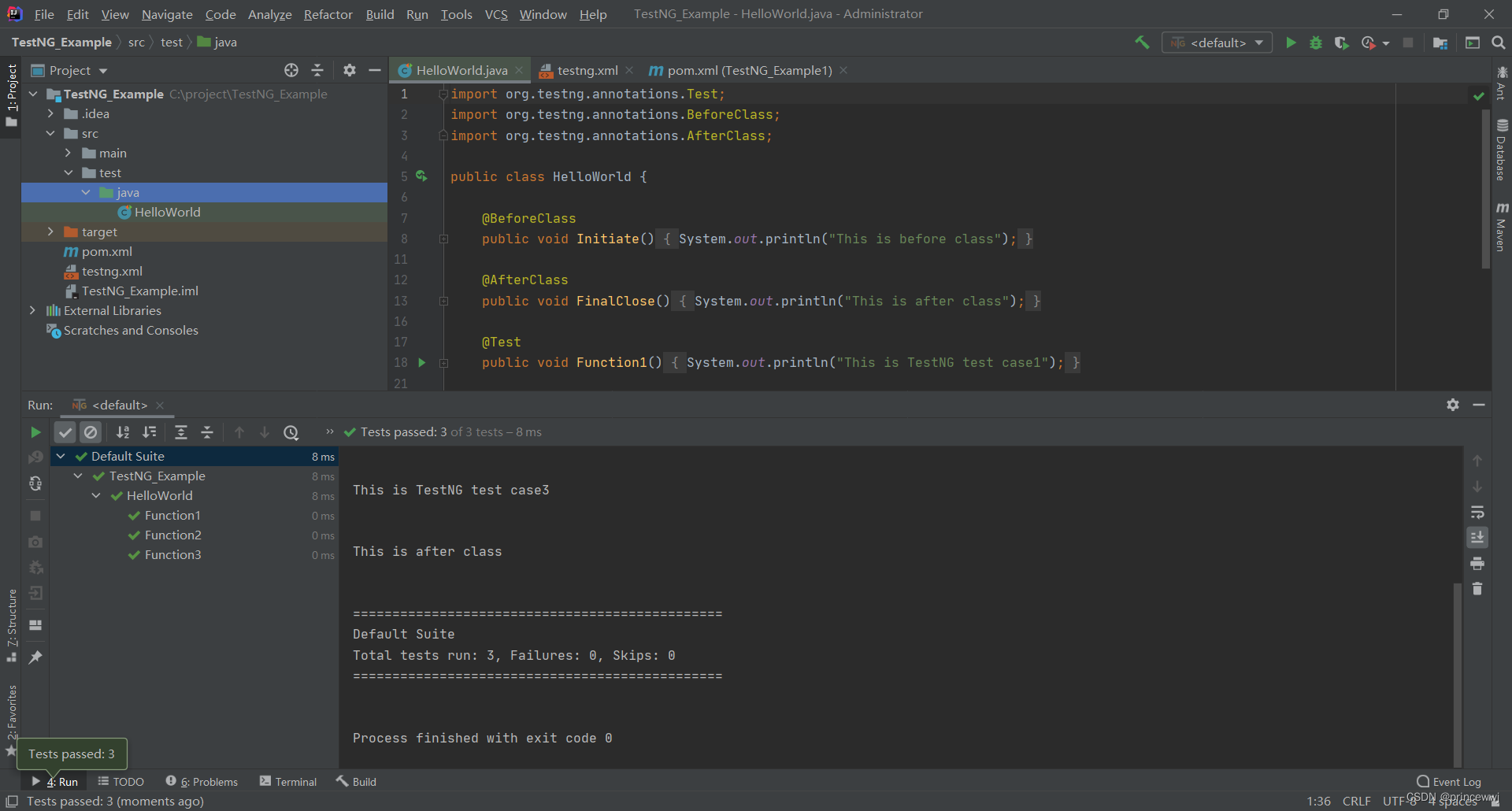Collapse all in the Project panel header
The image size is (1512, 811).
[317, 70]
